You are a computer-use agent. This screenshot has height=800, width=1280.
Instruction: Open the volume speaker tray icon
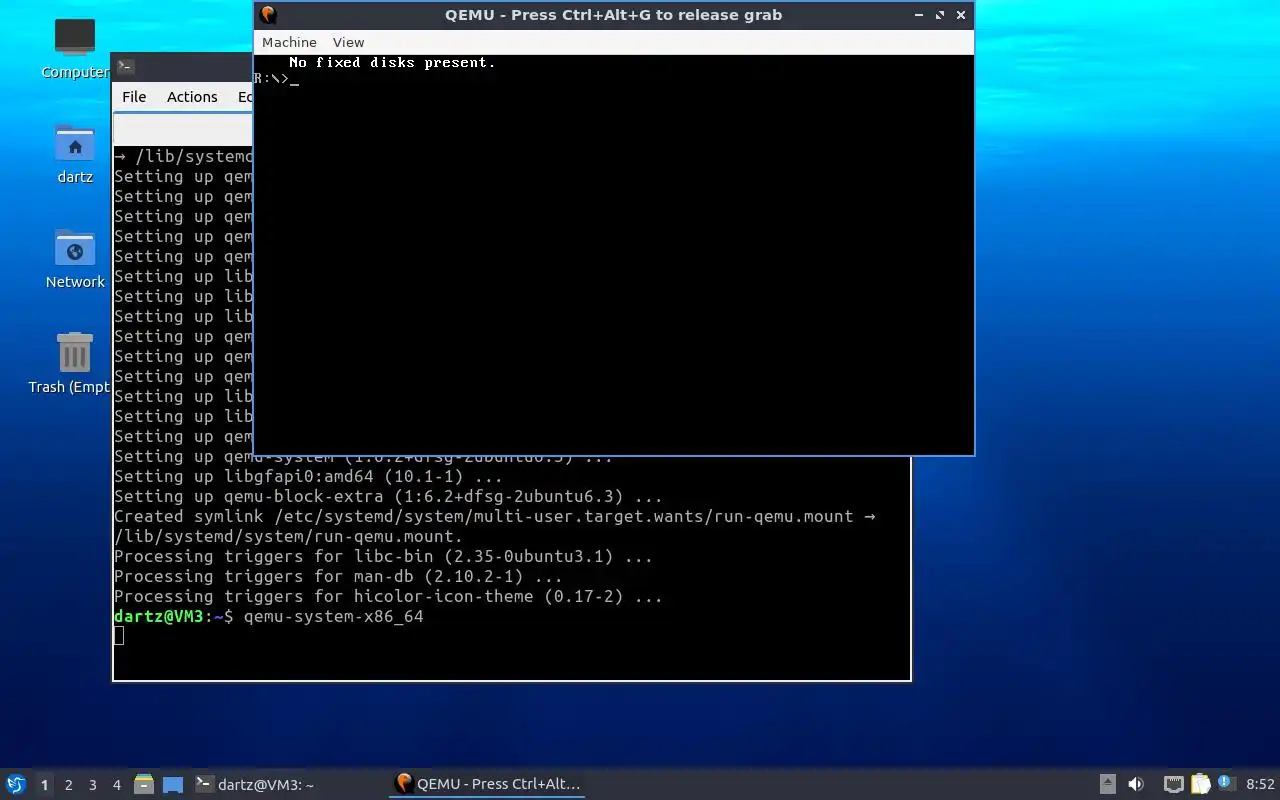(1136, 784)
